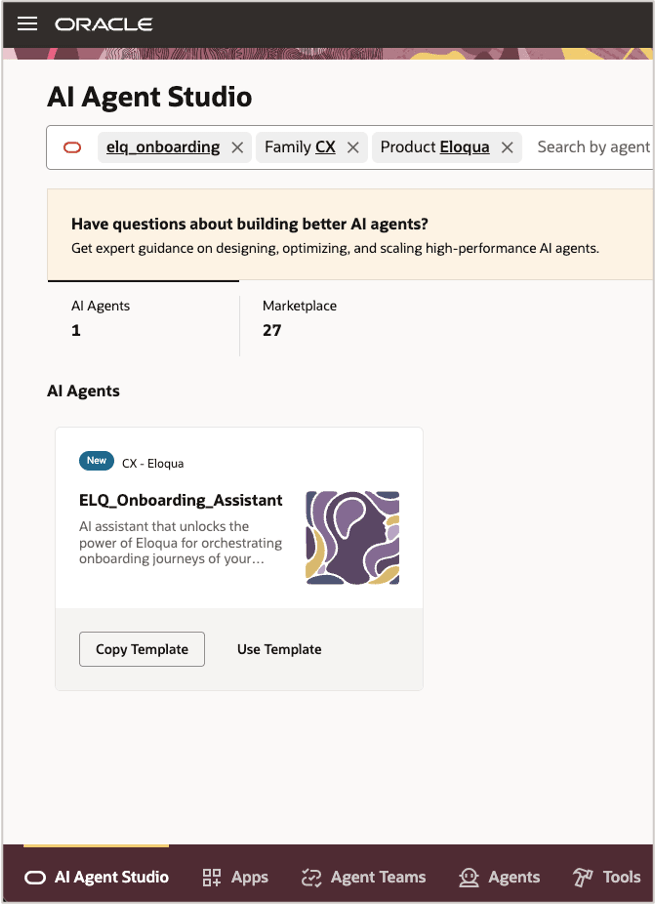This screenshot has height=904, width=656.
Task: Click the agent description text
Action: point(180,543)
